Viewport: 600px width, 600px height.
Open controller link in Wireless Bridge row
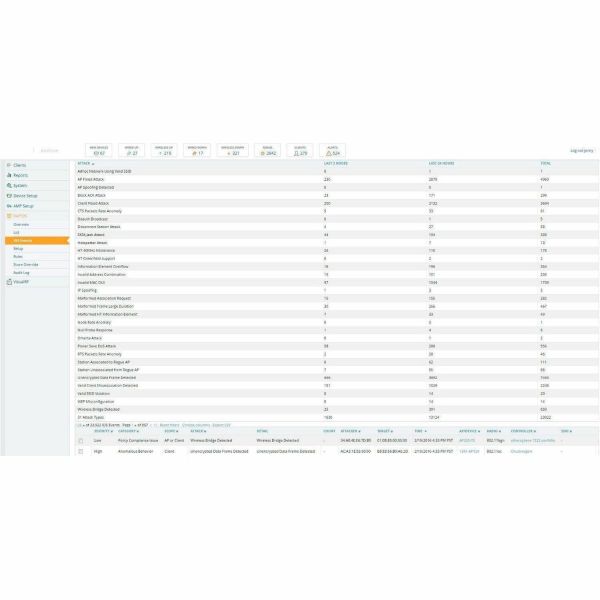[533, 441]
